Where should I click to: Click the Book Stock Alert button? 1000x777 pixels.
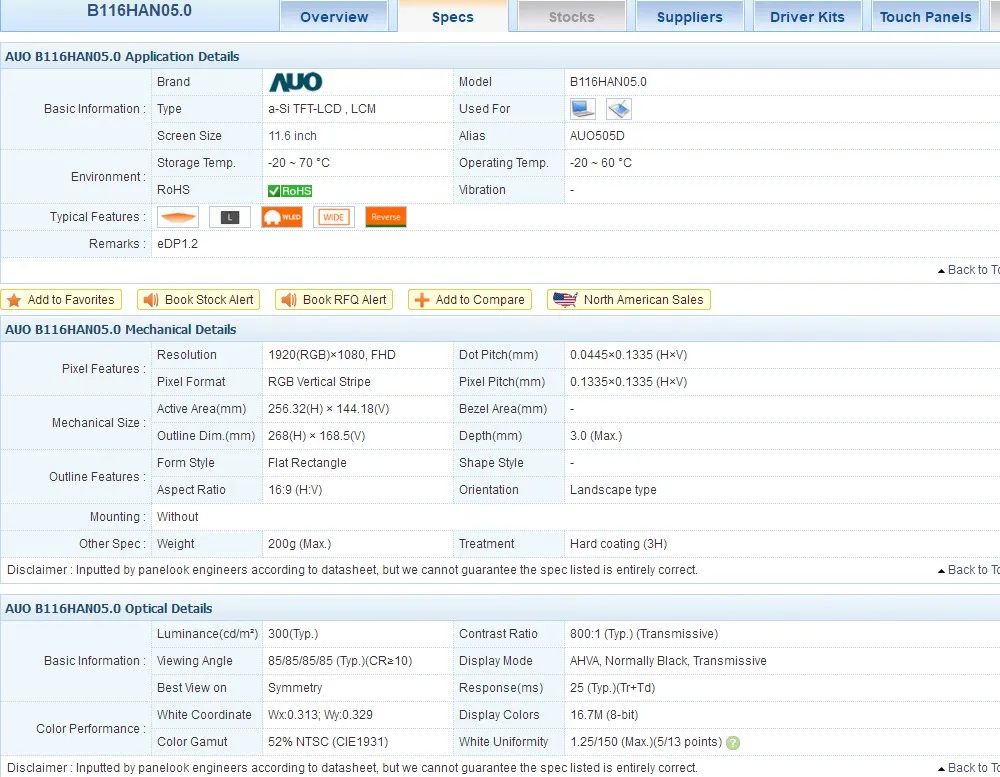(198, 300)
